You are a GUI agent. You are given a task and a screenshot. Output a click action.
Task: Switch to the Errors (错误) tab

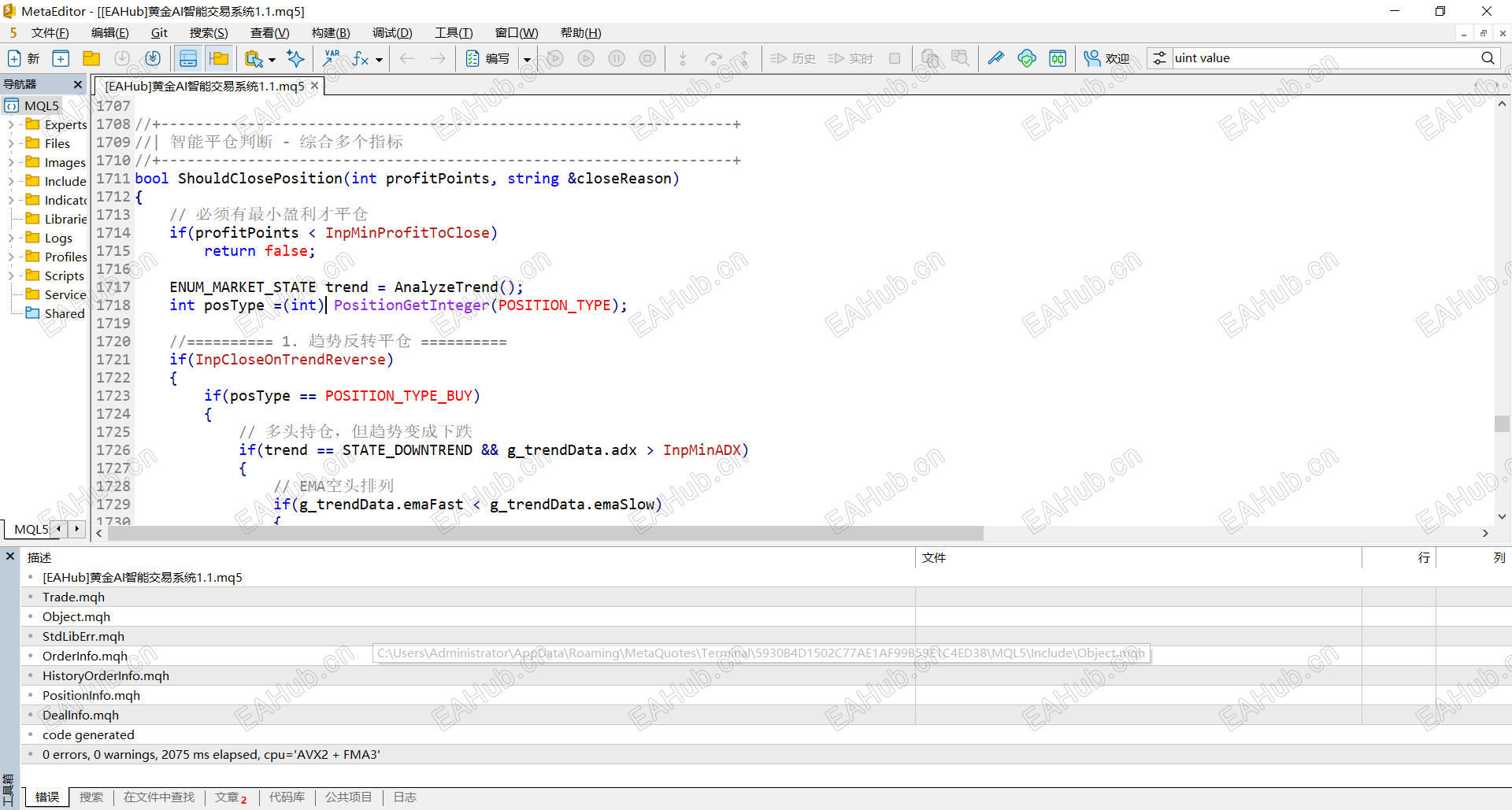tap(47, 797)
